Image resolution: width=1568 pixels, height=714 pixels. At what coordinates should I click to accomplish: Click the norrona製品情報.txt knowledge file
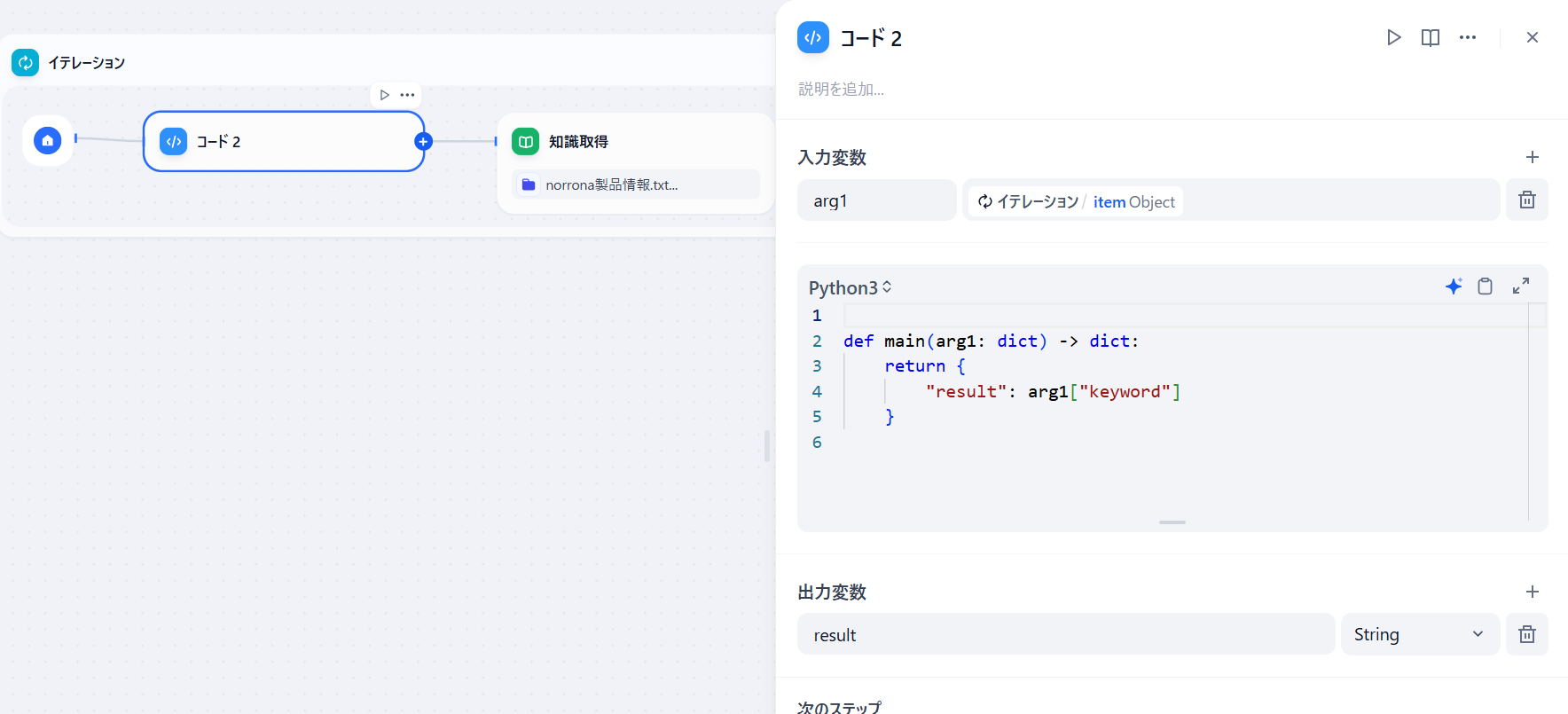click(x=636, y=184)
